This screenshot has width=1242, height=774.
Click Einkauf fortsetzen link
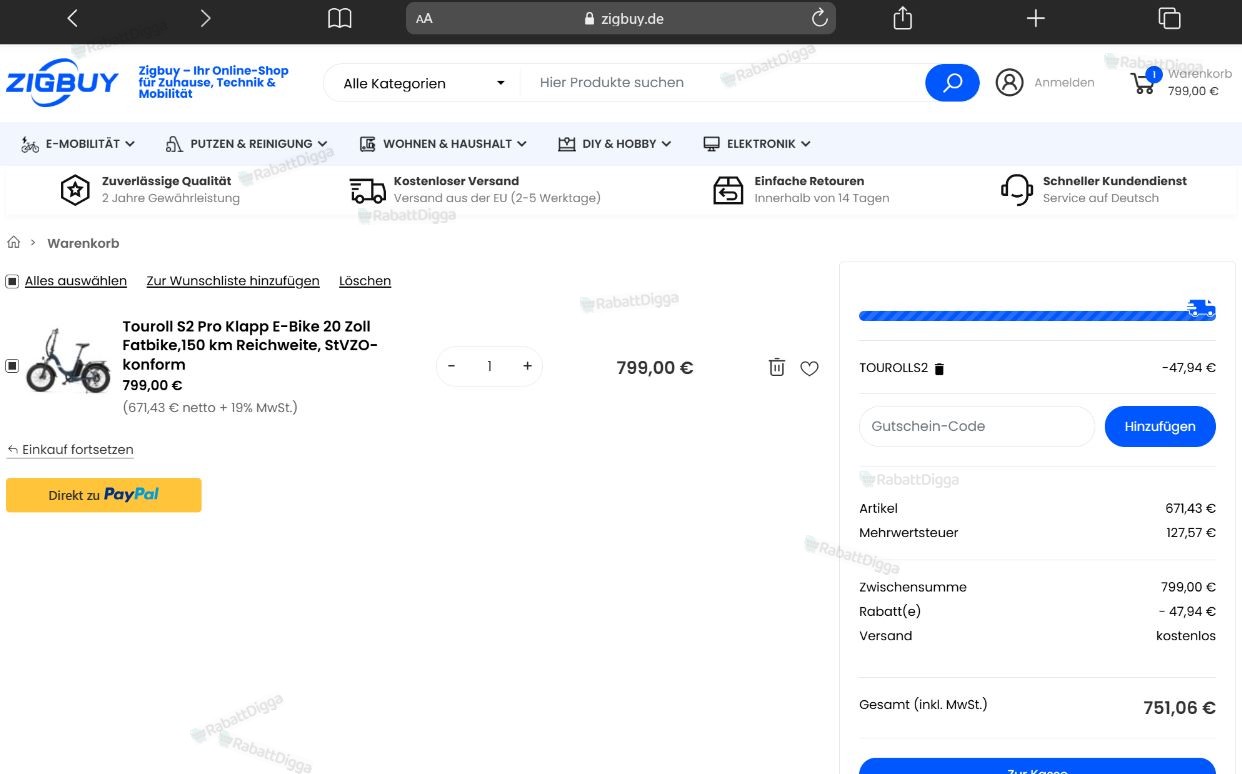[70, 450]
